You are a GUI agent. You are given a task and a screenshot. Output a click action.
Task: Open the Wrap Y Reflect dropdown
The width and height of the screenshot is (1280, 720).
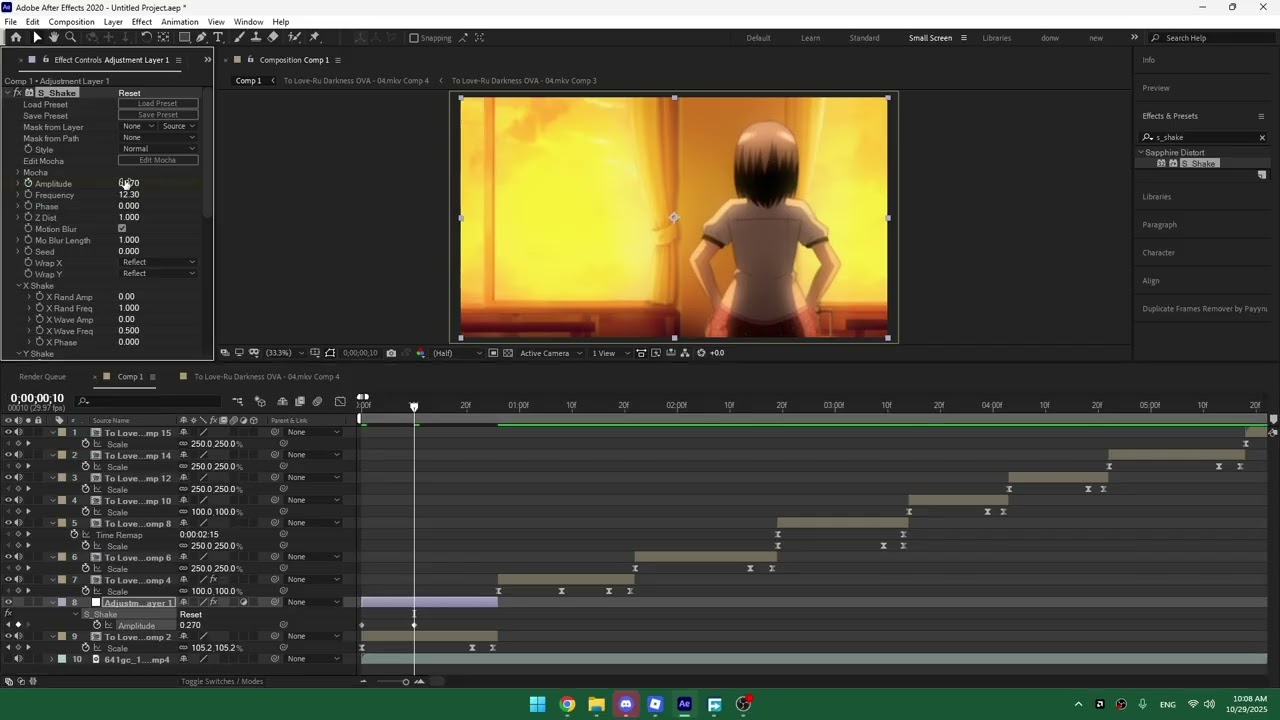click(159, 274)
